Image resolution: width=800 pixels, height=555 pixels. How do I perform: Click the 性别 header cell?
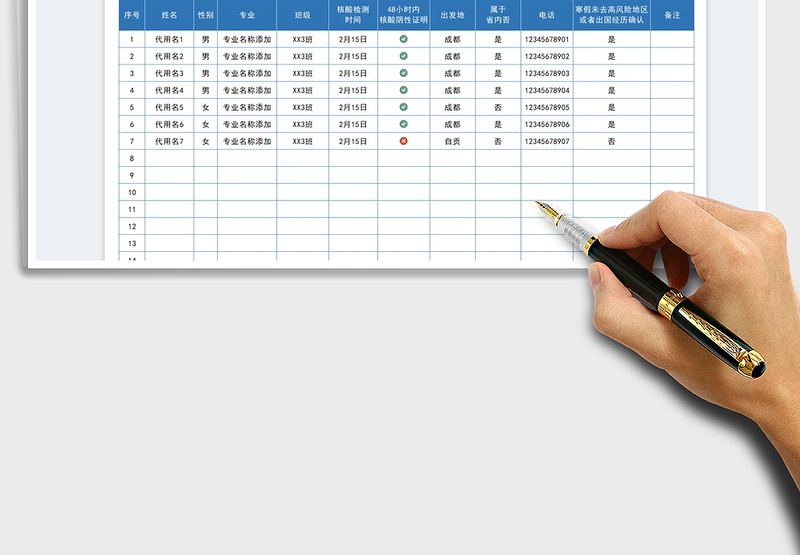205,16
